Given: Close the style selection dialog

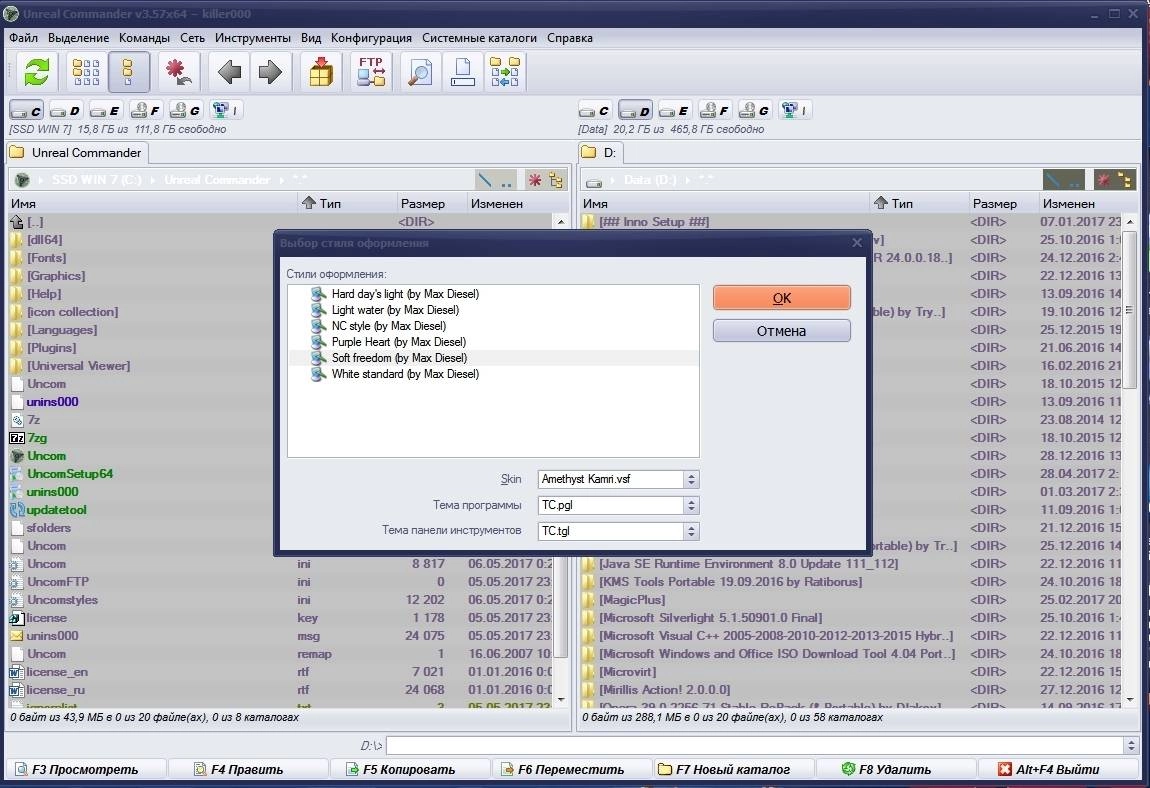Looking at the screenshot, I should pyautogui.click(x=857, y=243).
